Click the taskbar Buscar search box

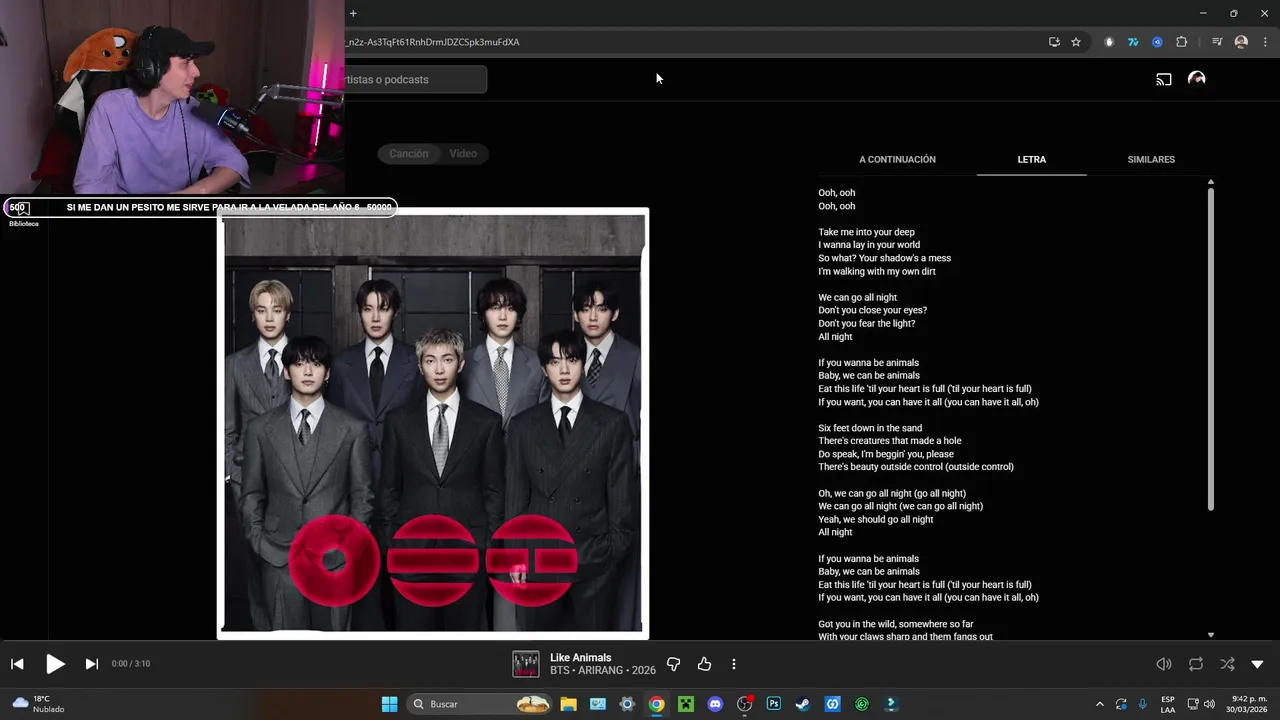480,704
